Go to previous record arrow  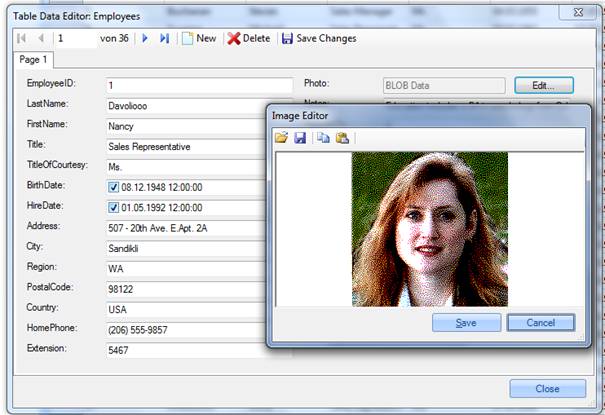coord(41,38)
